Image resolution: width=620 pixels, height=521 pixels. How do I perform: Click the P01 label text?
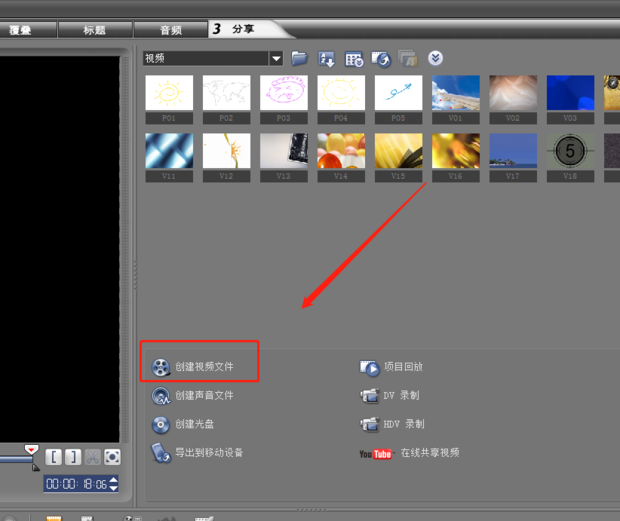click(x=169, y=118)
